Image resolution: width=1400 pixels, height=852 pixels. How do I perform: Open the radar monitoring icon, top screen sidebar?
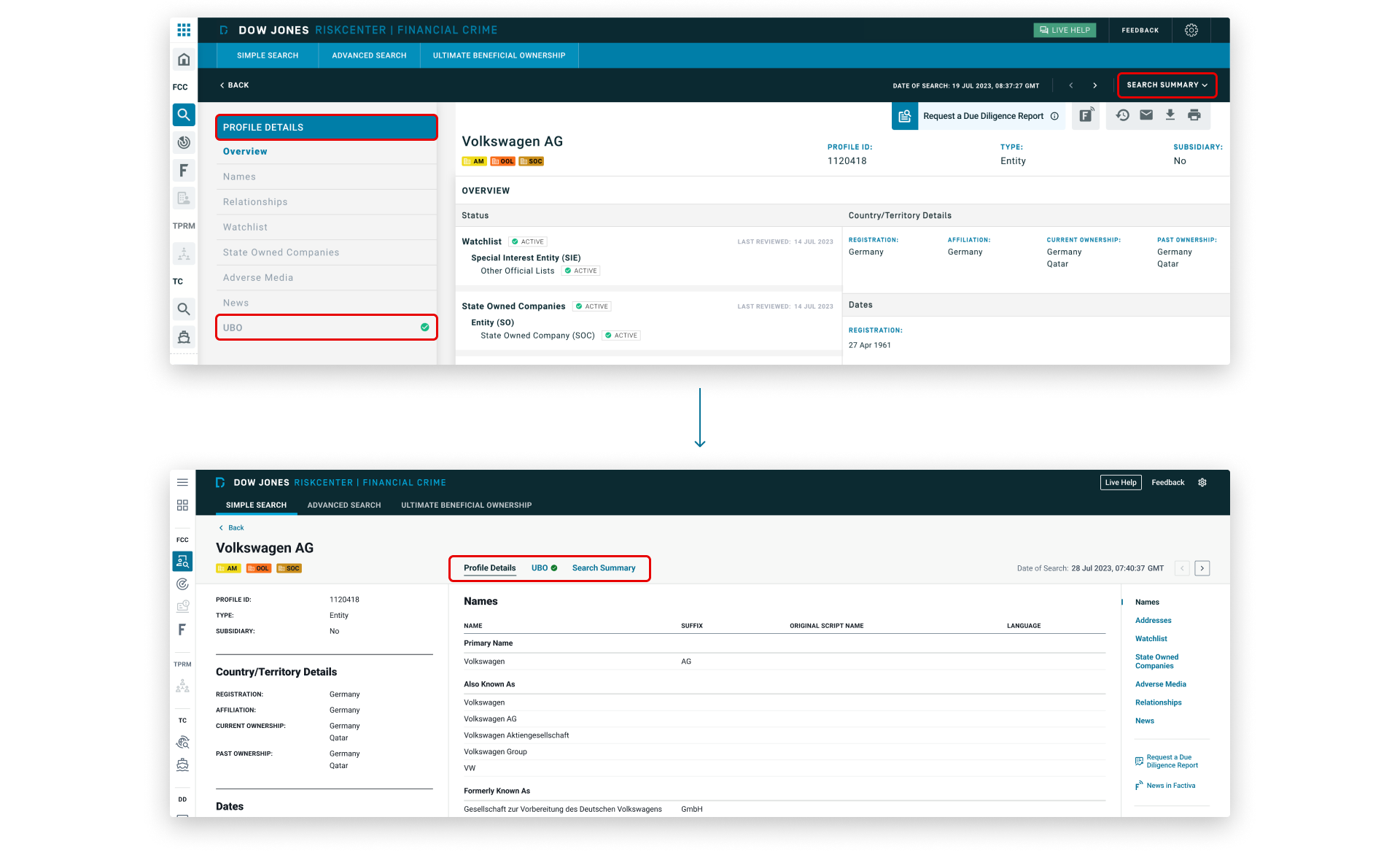coord(184,142)
